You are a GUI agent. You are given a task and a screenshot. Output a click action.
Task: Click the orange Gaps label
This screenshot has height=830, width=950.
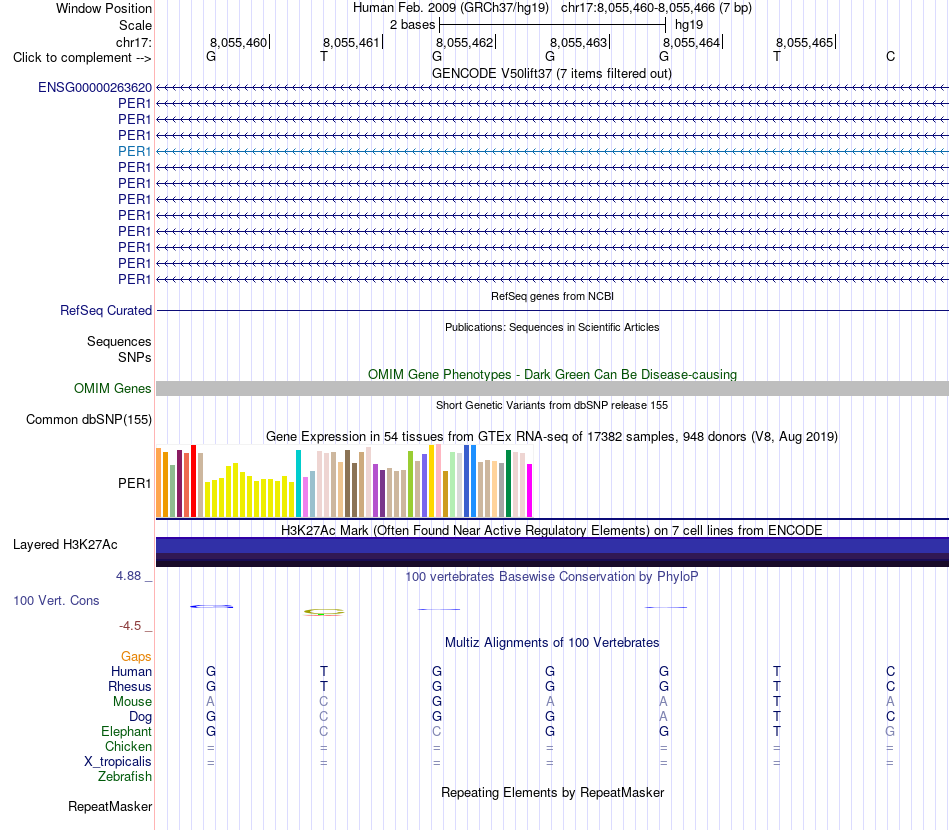pos(136,656)
